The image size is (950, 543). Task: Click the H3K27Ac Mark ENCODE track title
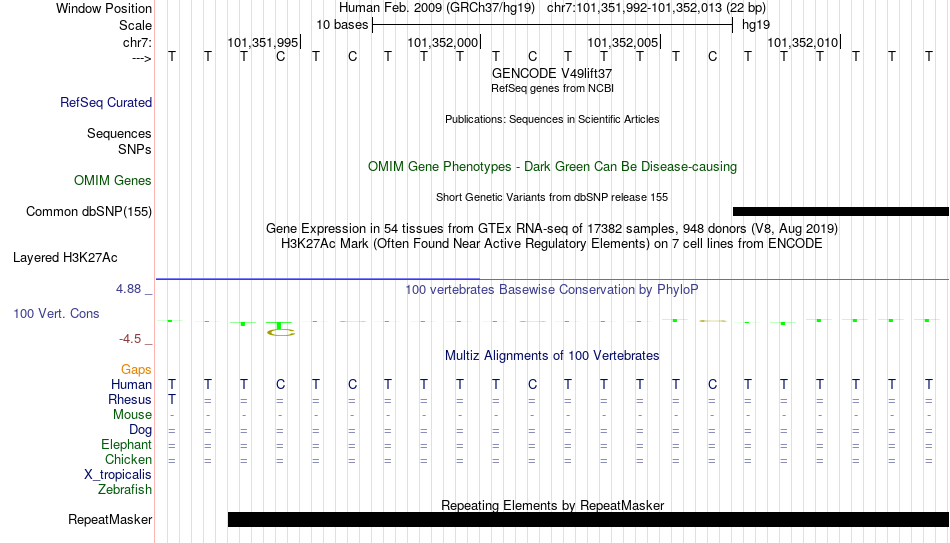click(552, 244)
